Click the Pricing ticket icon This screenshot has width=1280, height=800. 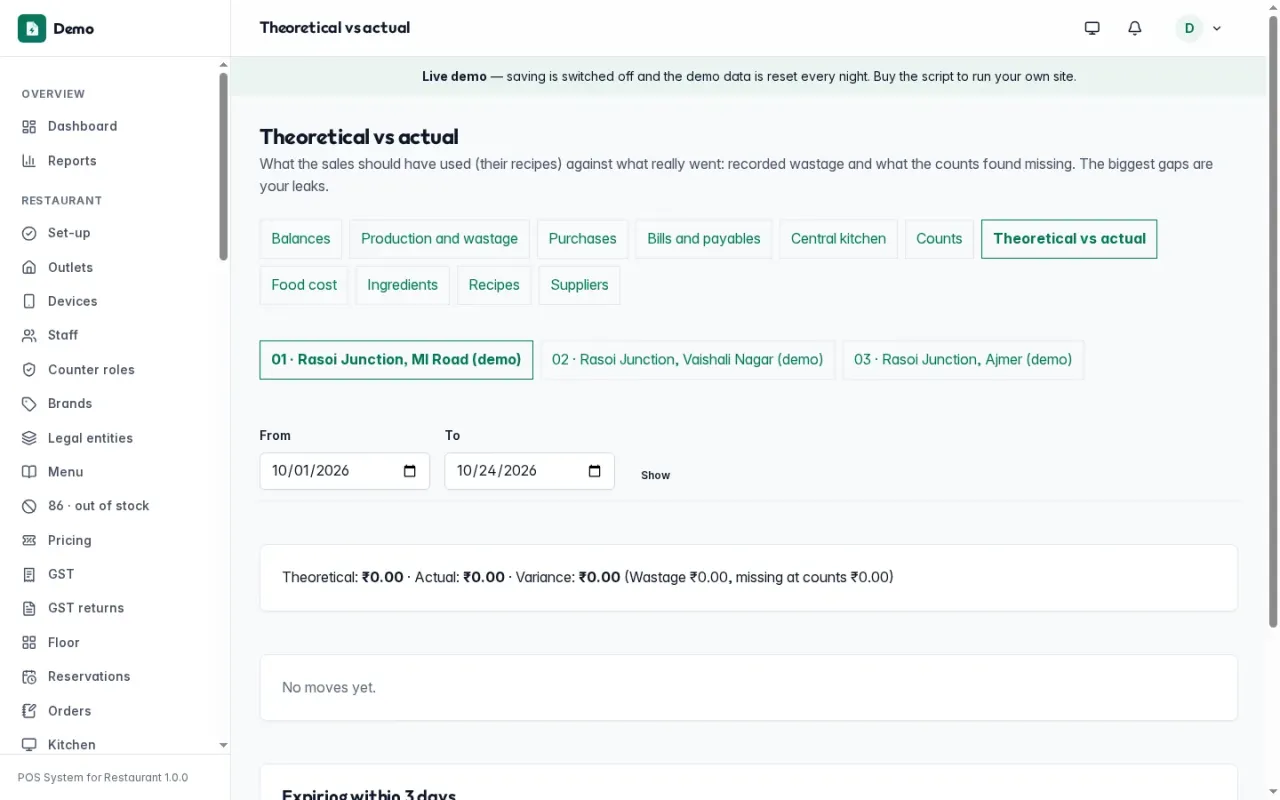click(x=29, y=541)
